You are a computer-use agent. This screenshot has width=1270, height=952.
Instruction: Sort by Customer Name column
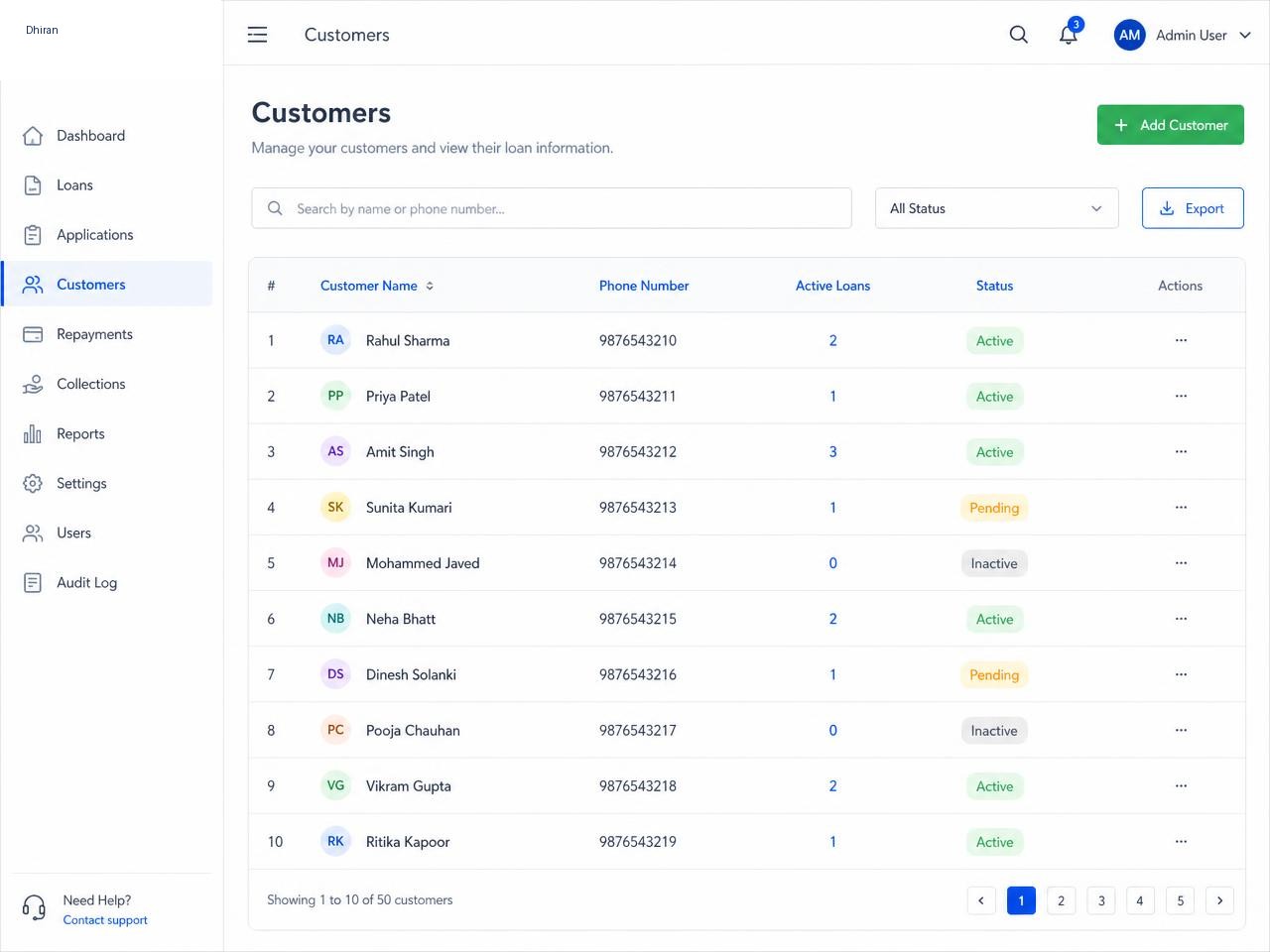[377, 286]
